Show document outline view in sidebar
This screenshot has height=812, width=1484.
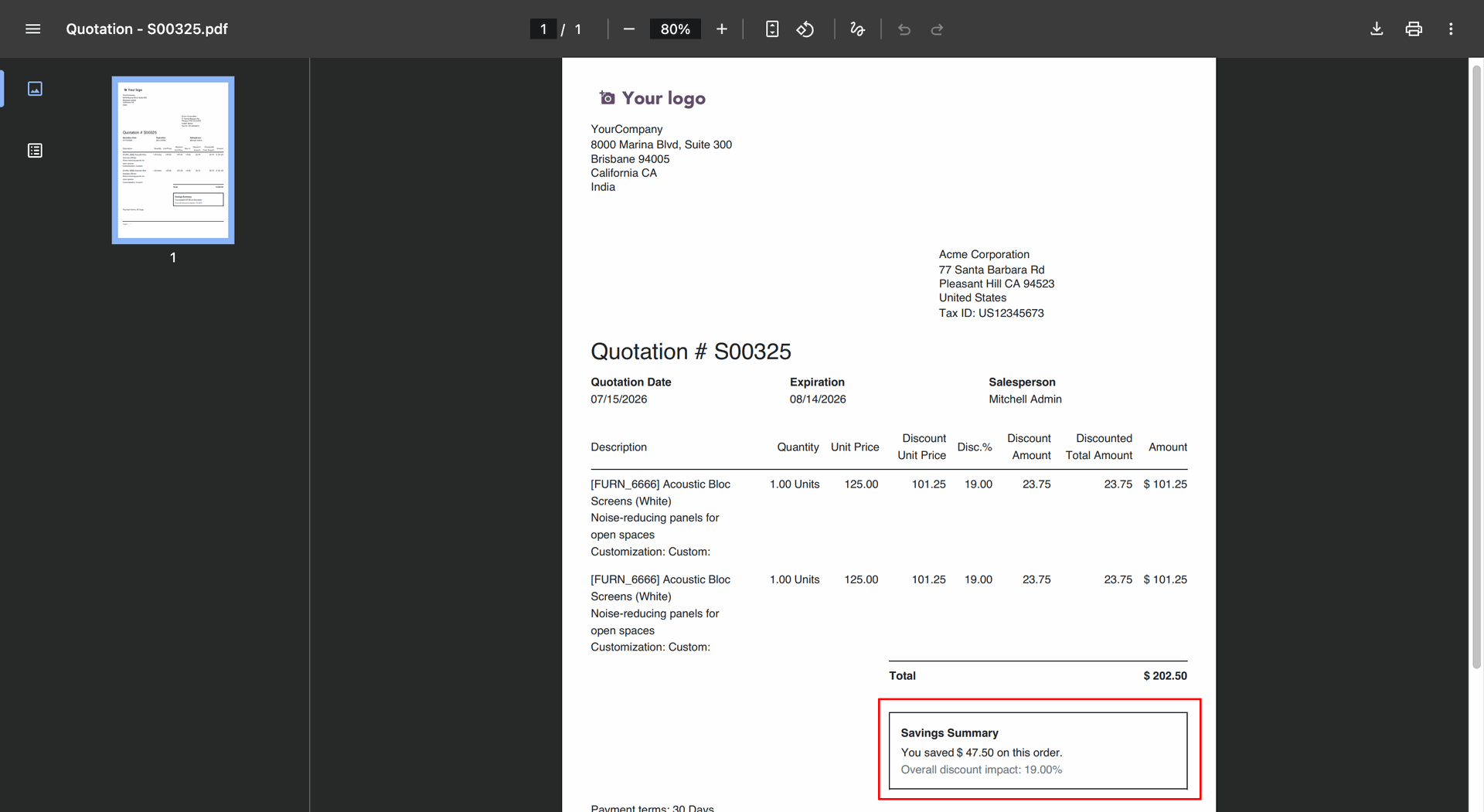tap(35, 151)
